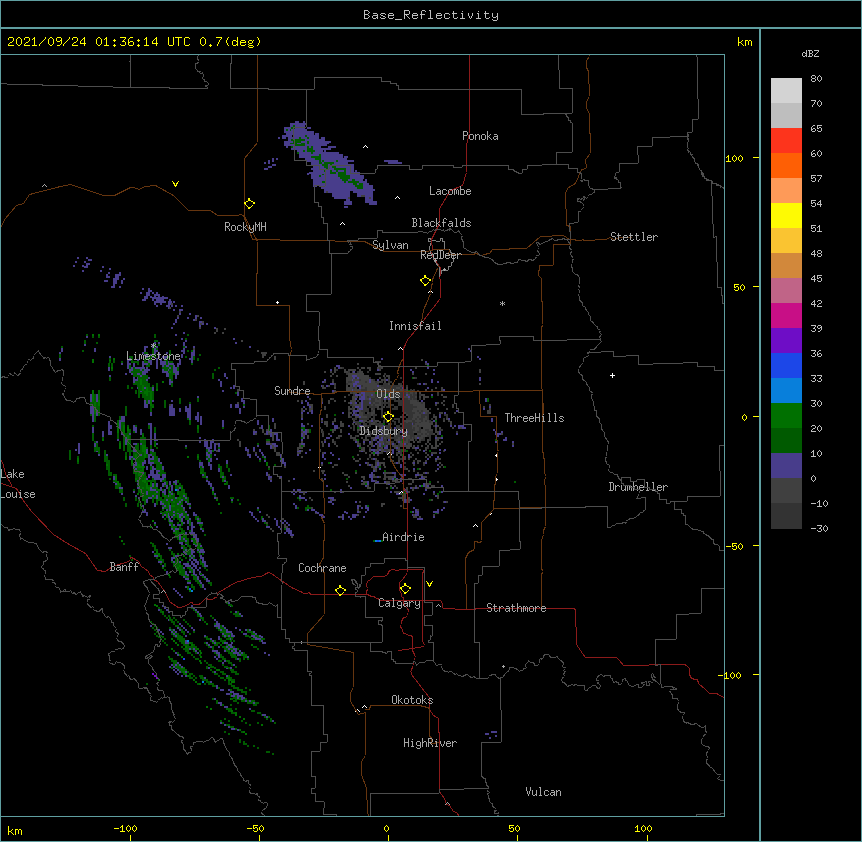Click the dBZ legend heading
The height and width of the screenshot is (842, 862).
pos(810,53)
